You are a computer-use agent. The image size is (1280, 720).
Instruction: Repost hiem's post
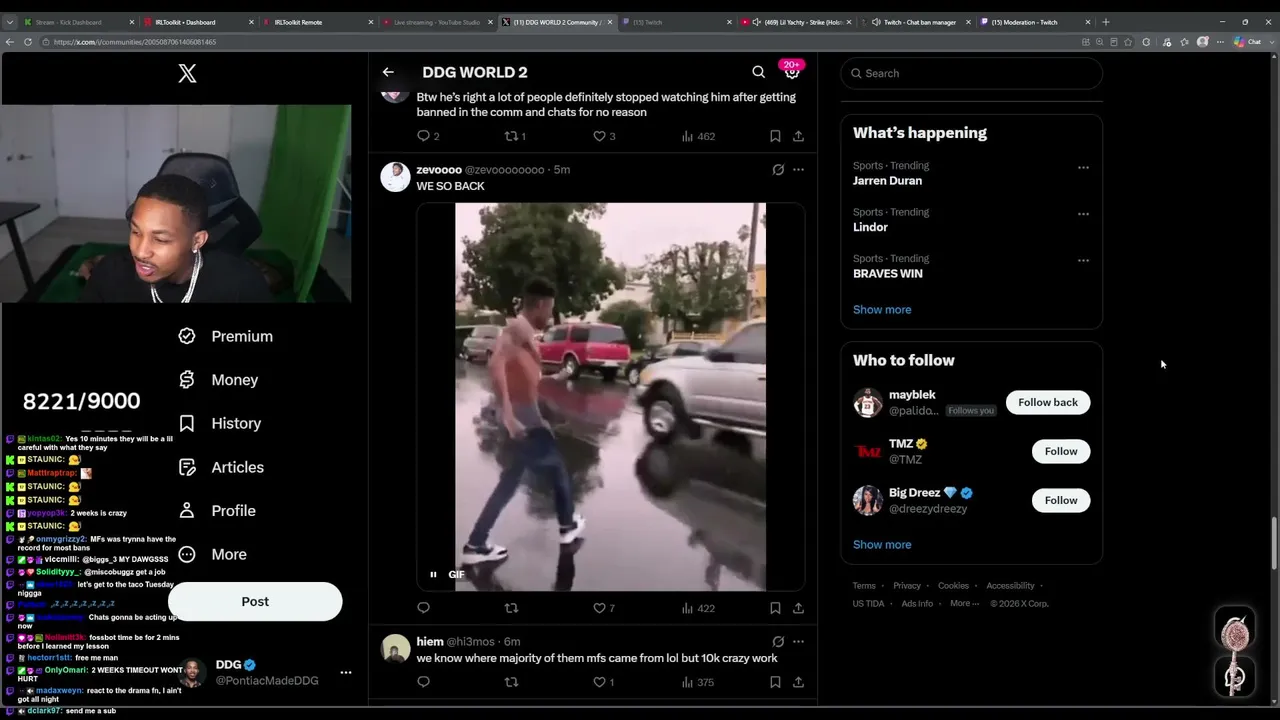click(x=511, y=682)
